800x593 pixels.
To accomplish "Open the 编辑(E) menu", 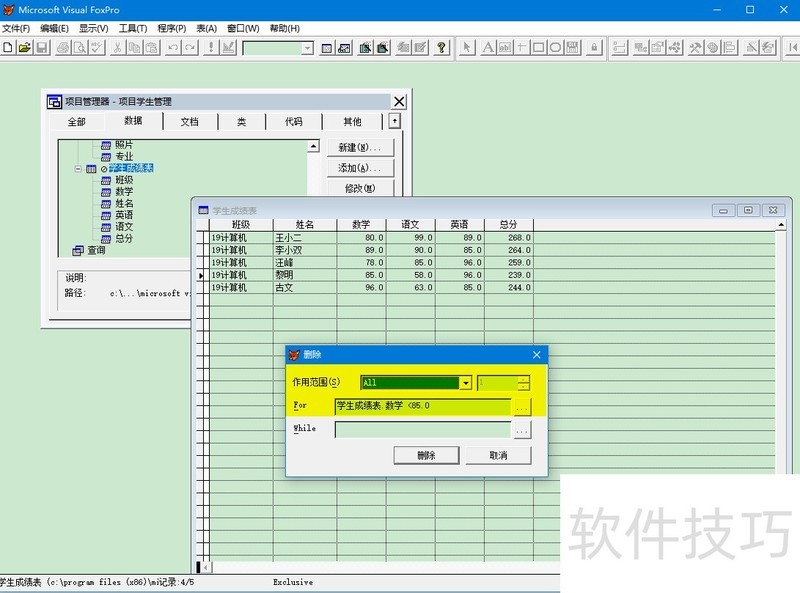I will [x=54, y=28].
